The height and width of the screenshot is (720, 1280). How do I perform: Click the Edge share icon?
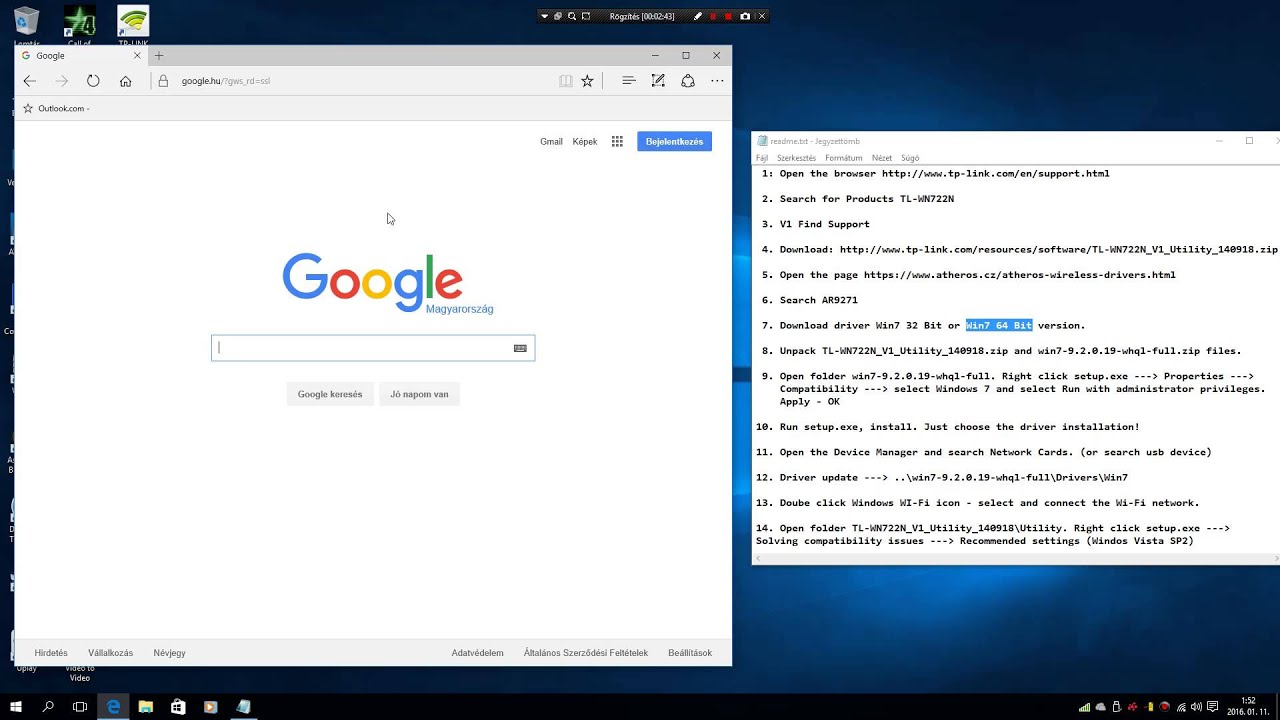688,81
